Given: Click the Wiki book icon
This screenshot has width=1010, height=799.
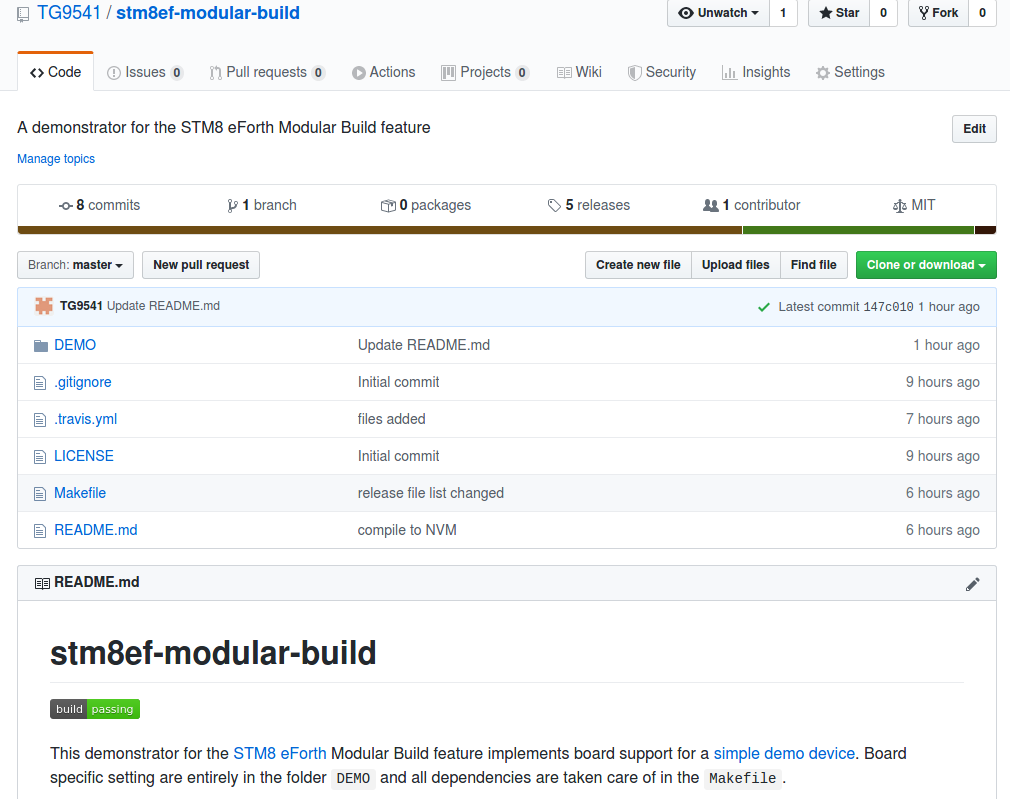Looking at the screenshot, I should click(x=564, y=73).
